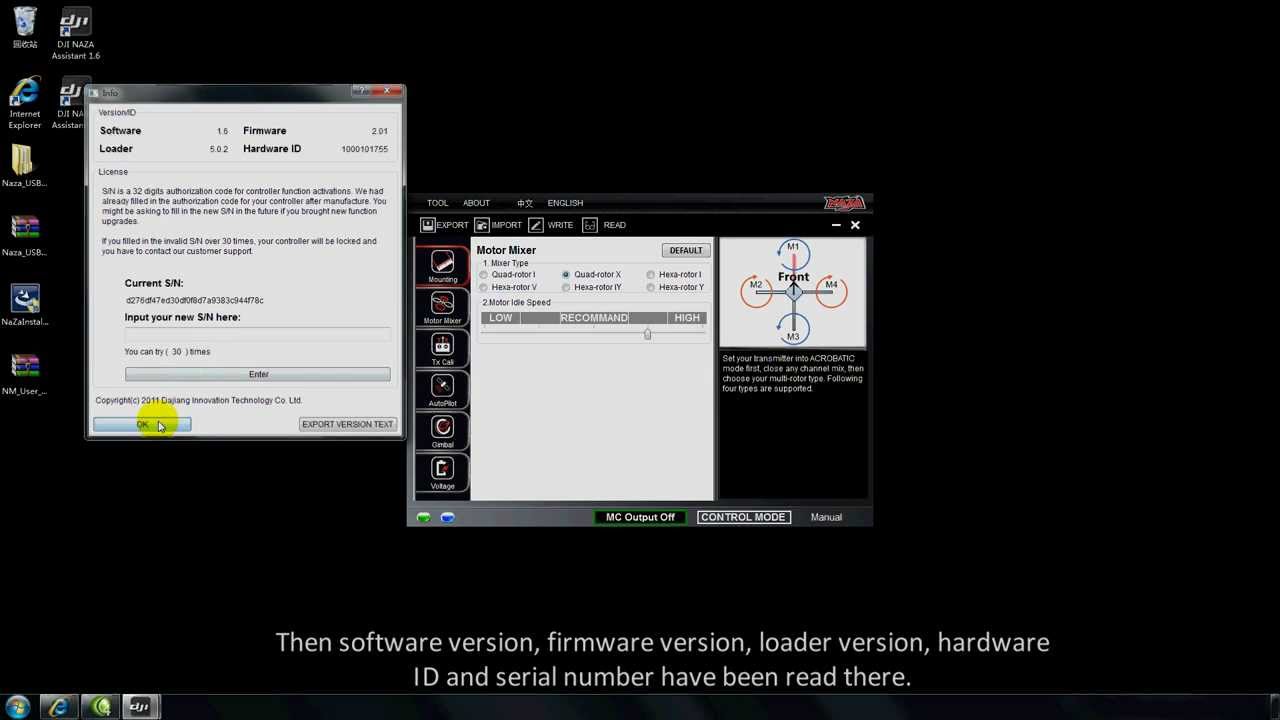Click the Firmware version 2.01 value
This screenshot has height=720, width=1280.
pyautogui.click(x=379, y=131)
